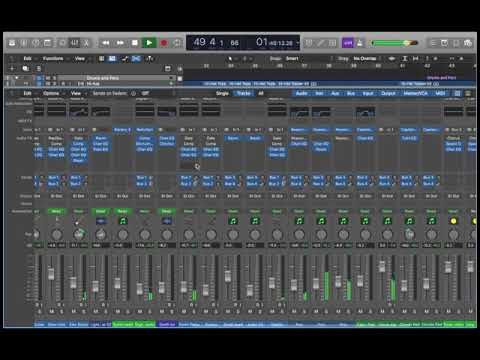
Task: Toggle the Mixer button in control bar
Action: (74, 43)
